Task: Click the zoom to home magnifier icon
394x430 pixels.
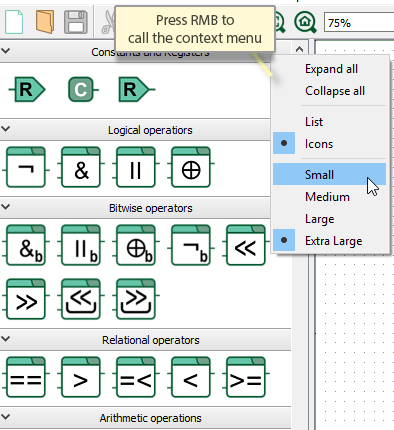Action: (305, 22)
